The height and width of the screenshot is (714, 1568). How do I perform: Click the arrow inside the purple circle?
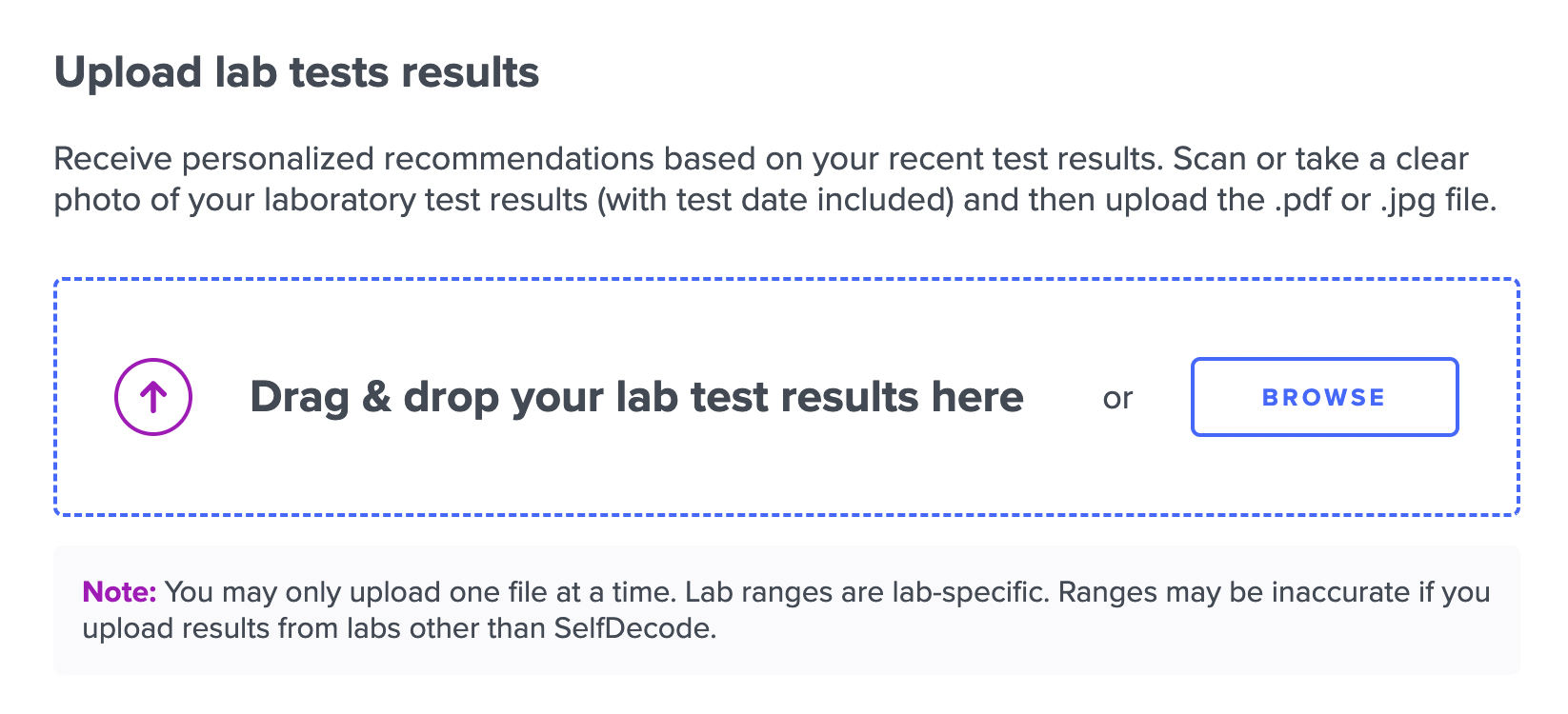pos(152,397)
